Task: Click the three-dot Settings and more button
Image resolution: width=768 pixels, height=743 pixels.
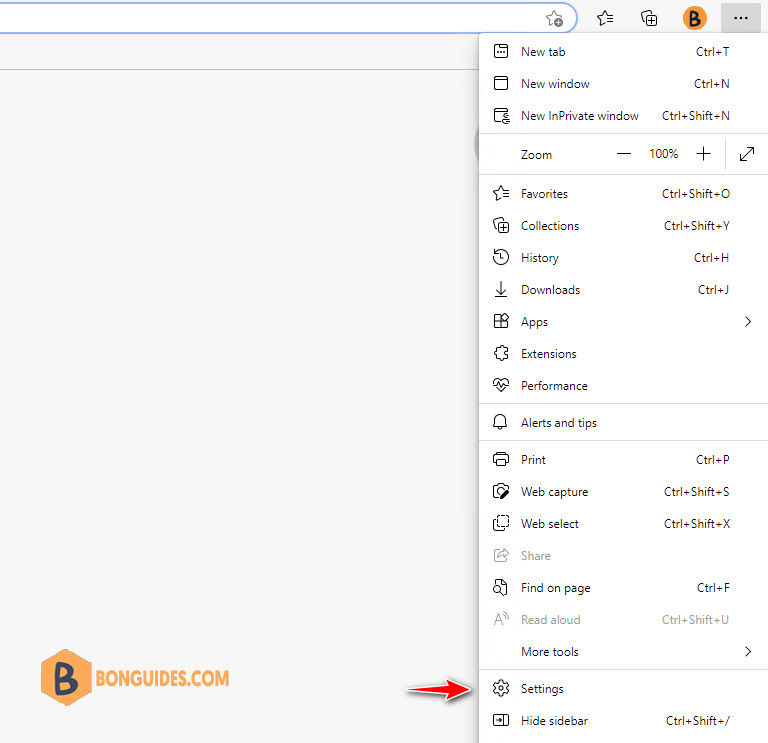Action: click(x=741, y=19)
